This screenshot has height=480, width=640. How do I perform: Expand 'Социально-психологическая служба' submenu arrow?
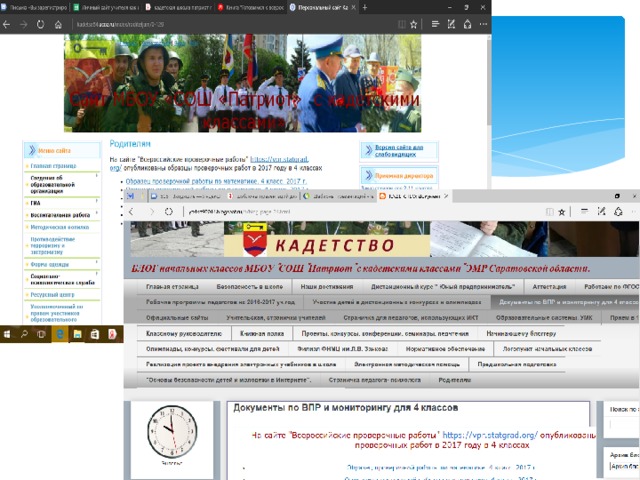pyautogui.click(x=97, y=274)
